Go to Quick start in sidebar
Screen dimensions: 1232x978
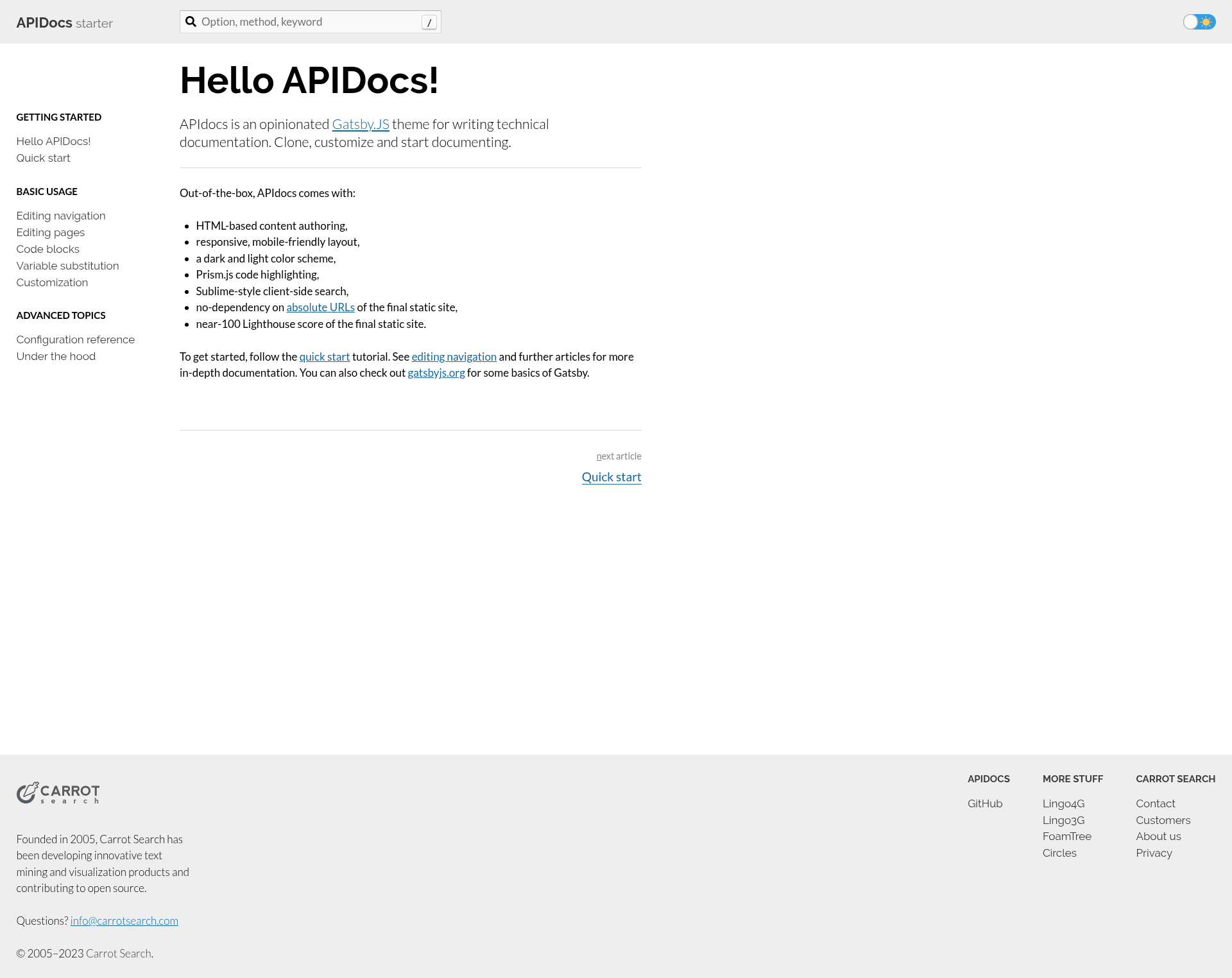point(44,158)
